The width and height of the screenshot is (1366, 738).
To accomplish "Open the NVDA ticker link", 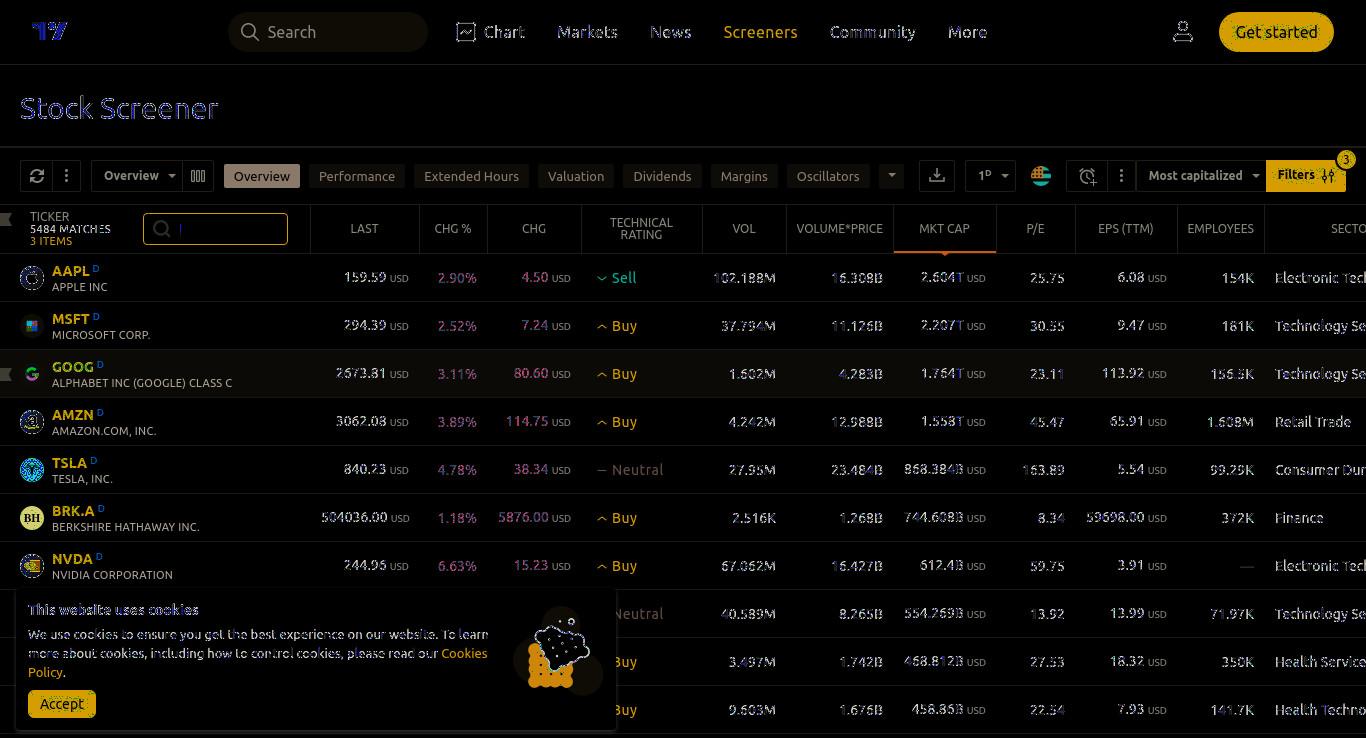I will (x=72, y=559).
